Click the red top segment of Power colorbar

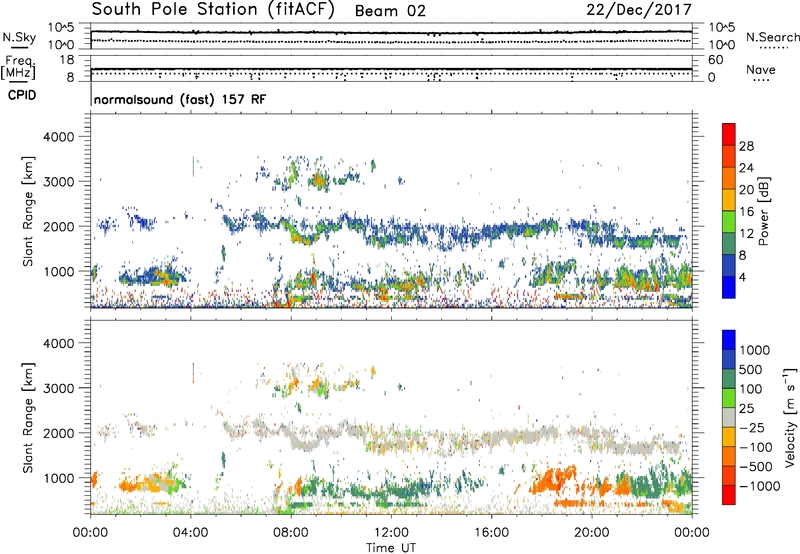coord(729,134)
